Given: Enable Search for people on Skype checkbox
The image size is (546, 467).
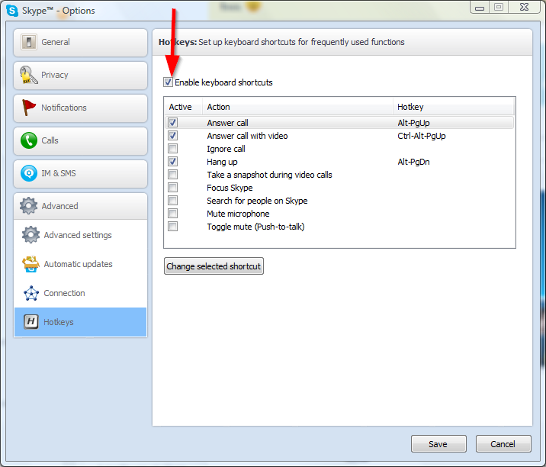Looking at the screenshot, I should 173,200.
